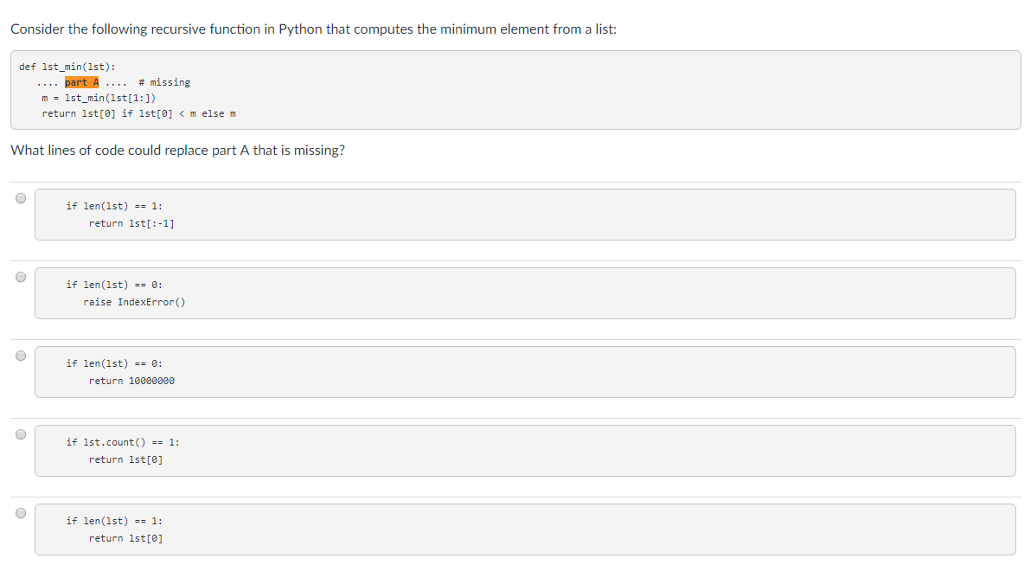Click the 'def lst_min(lst):' code line
The image size is (1024, 584).
tap(65, 67)
